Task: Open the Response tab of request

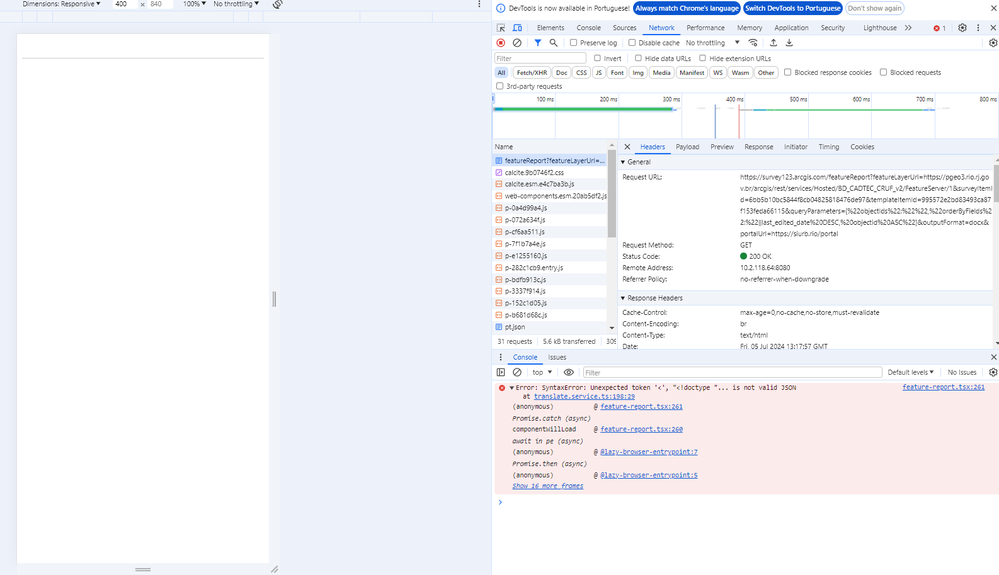Action: [759, 146]
